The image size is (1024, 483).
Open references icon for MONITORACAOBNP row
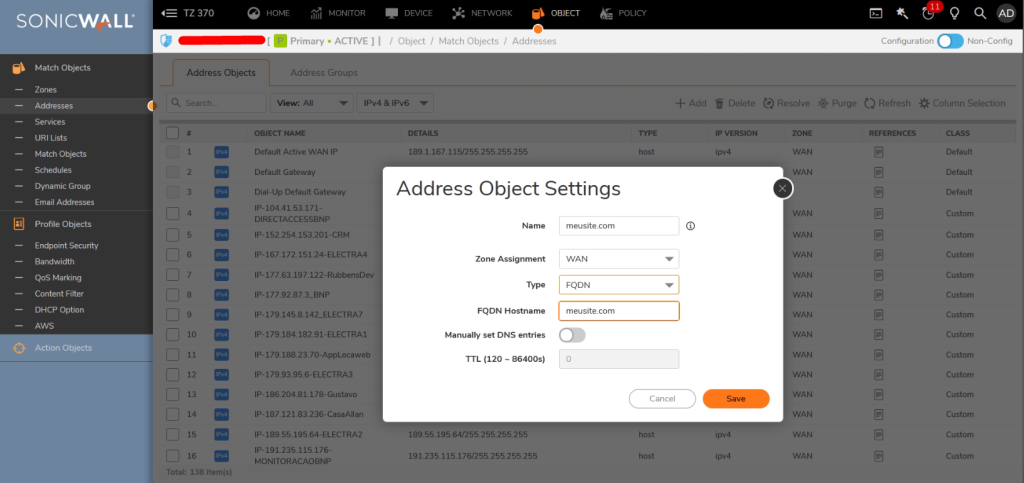pos(878,456)
